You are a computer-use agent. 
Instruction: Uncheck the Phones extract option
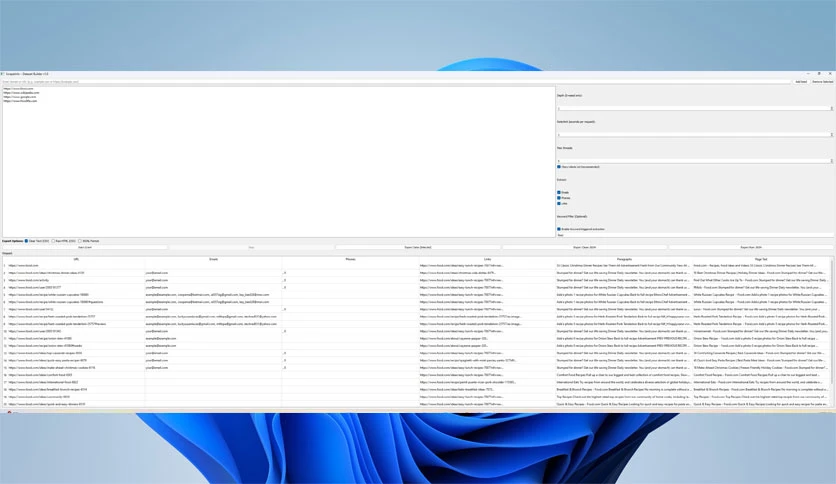pyautogui.click(x=559, y=198)
